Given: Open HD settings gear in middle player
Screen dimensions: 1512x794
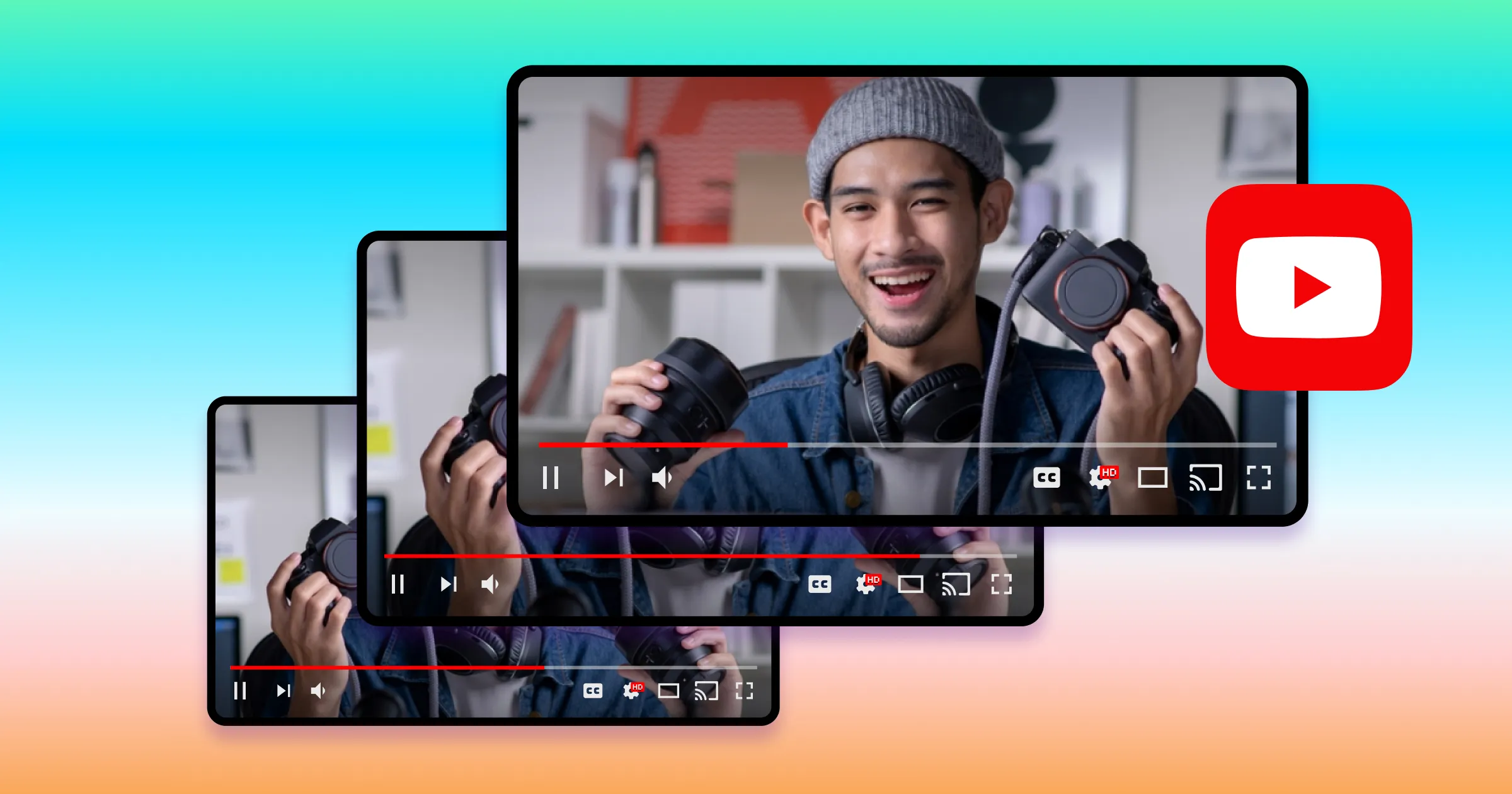Looking at the screenshot, I should 868,584.
